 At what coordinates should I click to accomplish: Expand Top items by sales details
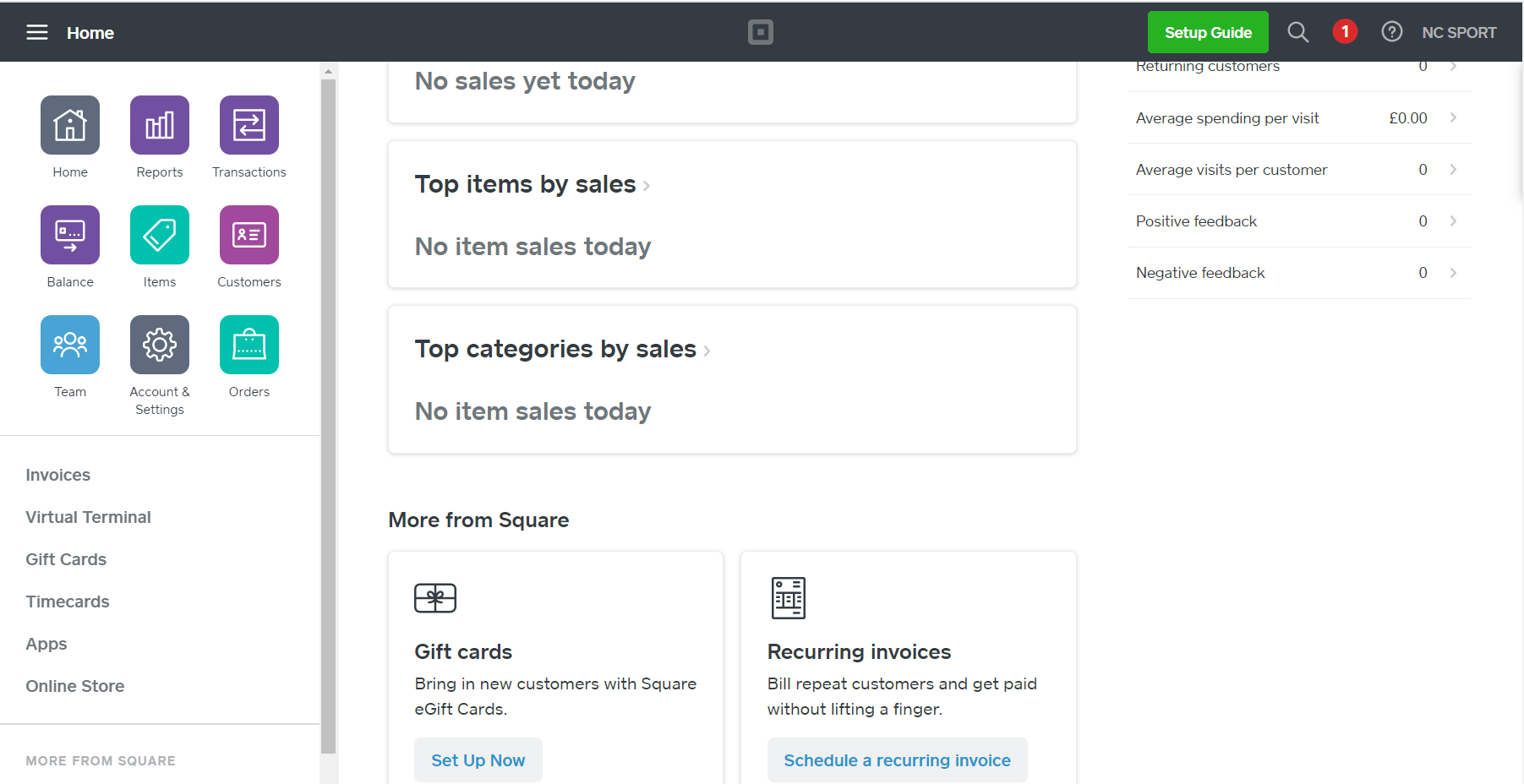(x=647, y=186)
